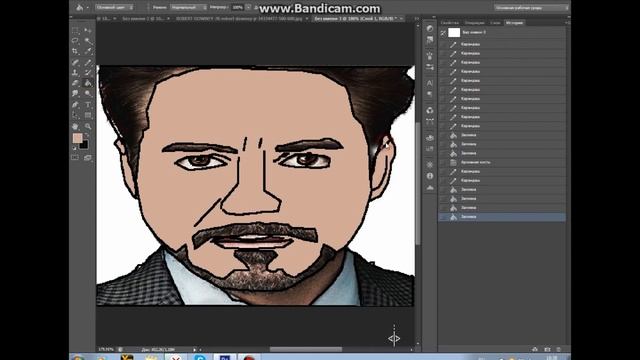Screen dimensions: 640x360
Task: Select the Move tool
Action: (88, 31)
